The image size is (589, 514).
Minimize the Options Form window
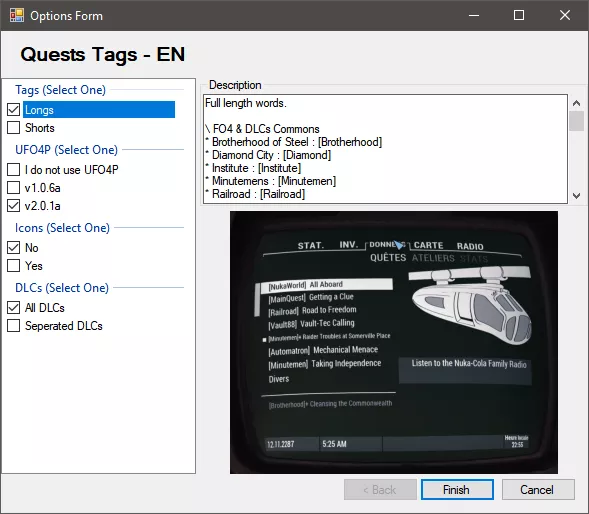pyautogui.click(x=474, y=15)
